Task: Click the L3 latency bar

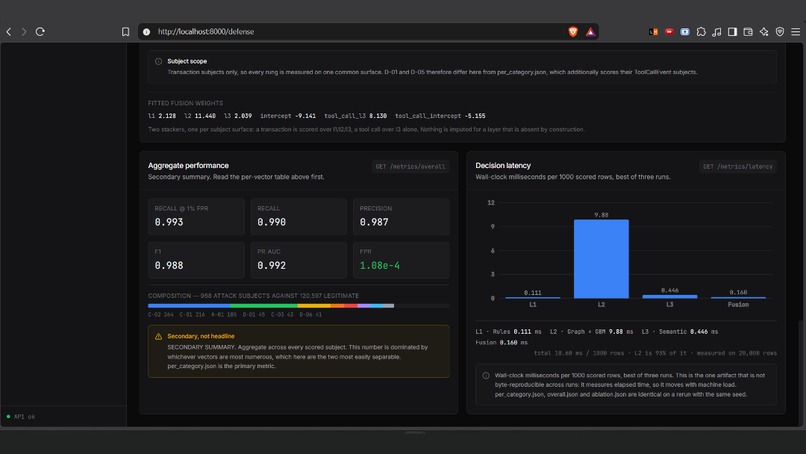Action: 670,297
